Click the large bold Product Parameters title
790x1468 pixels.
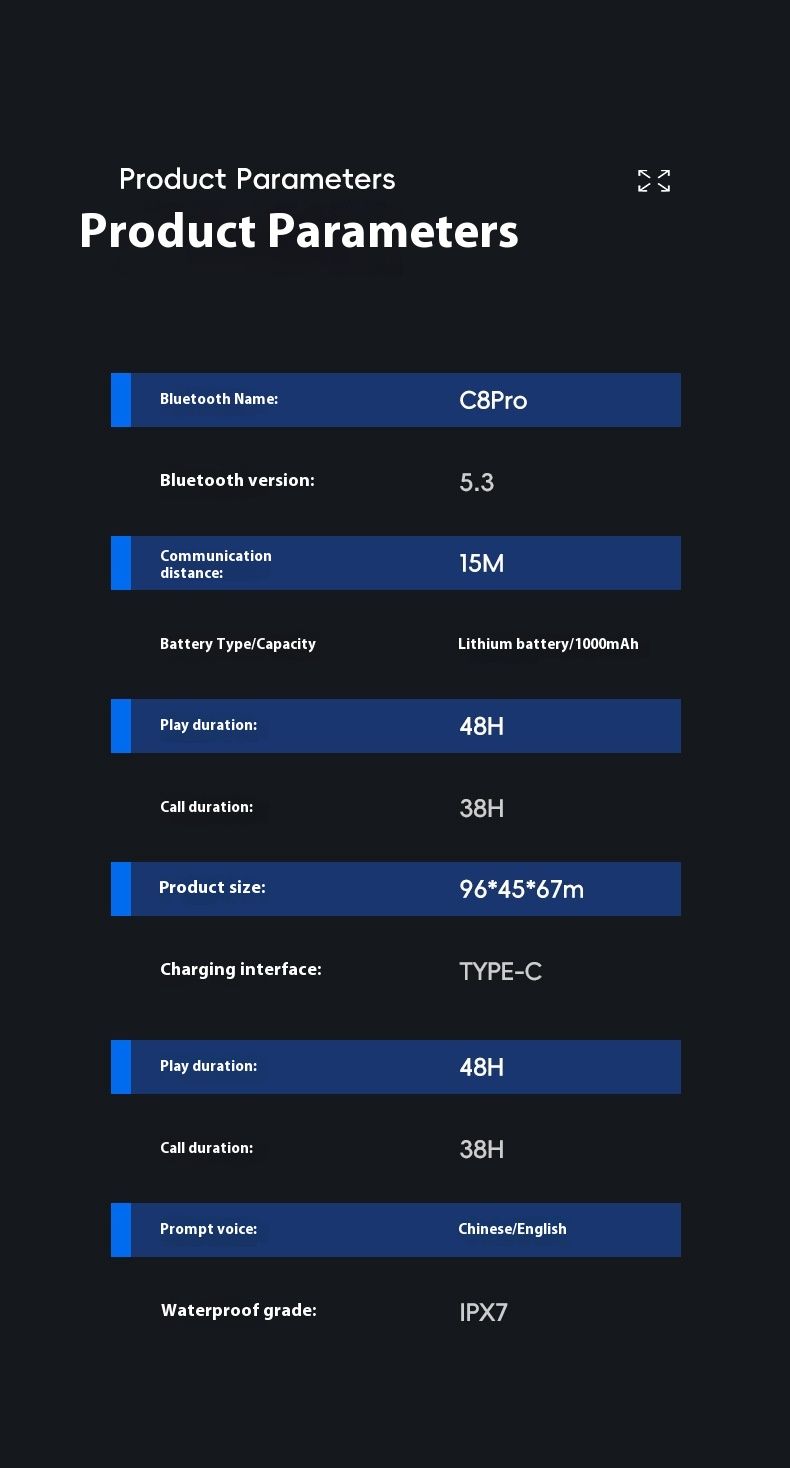298,231
